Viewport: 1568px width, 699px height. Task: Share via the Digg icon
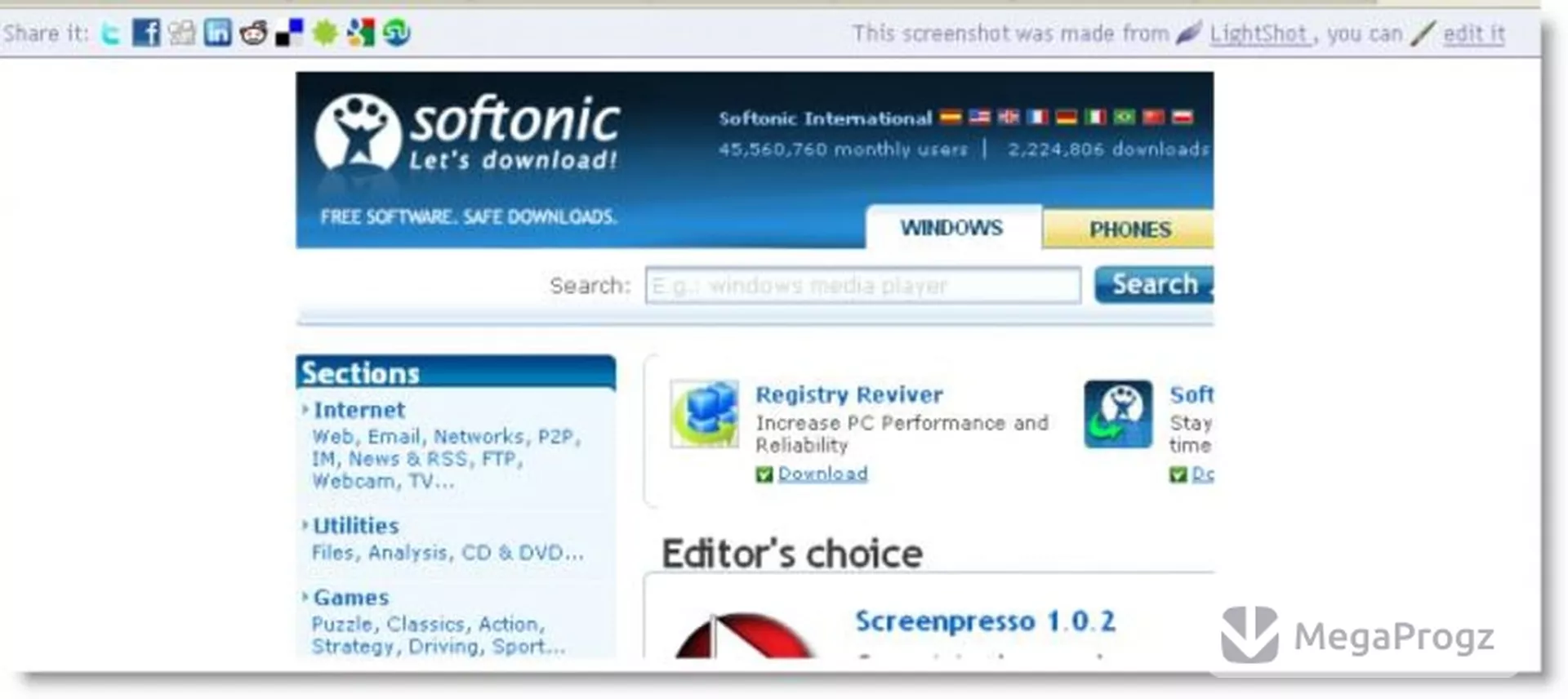[181, 33]
